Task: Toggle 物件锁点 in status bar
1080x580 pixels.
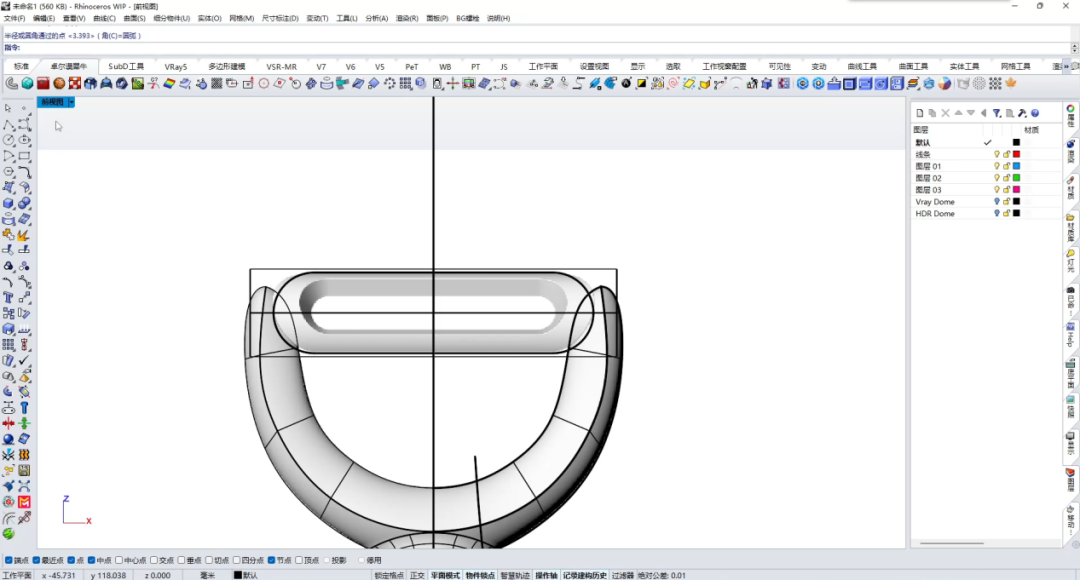Action: 480,575
